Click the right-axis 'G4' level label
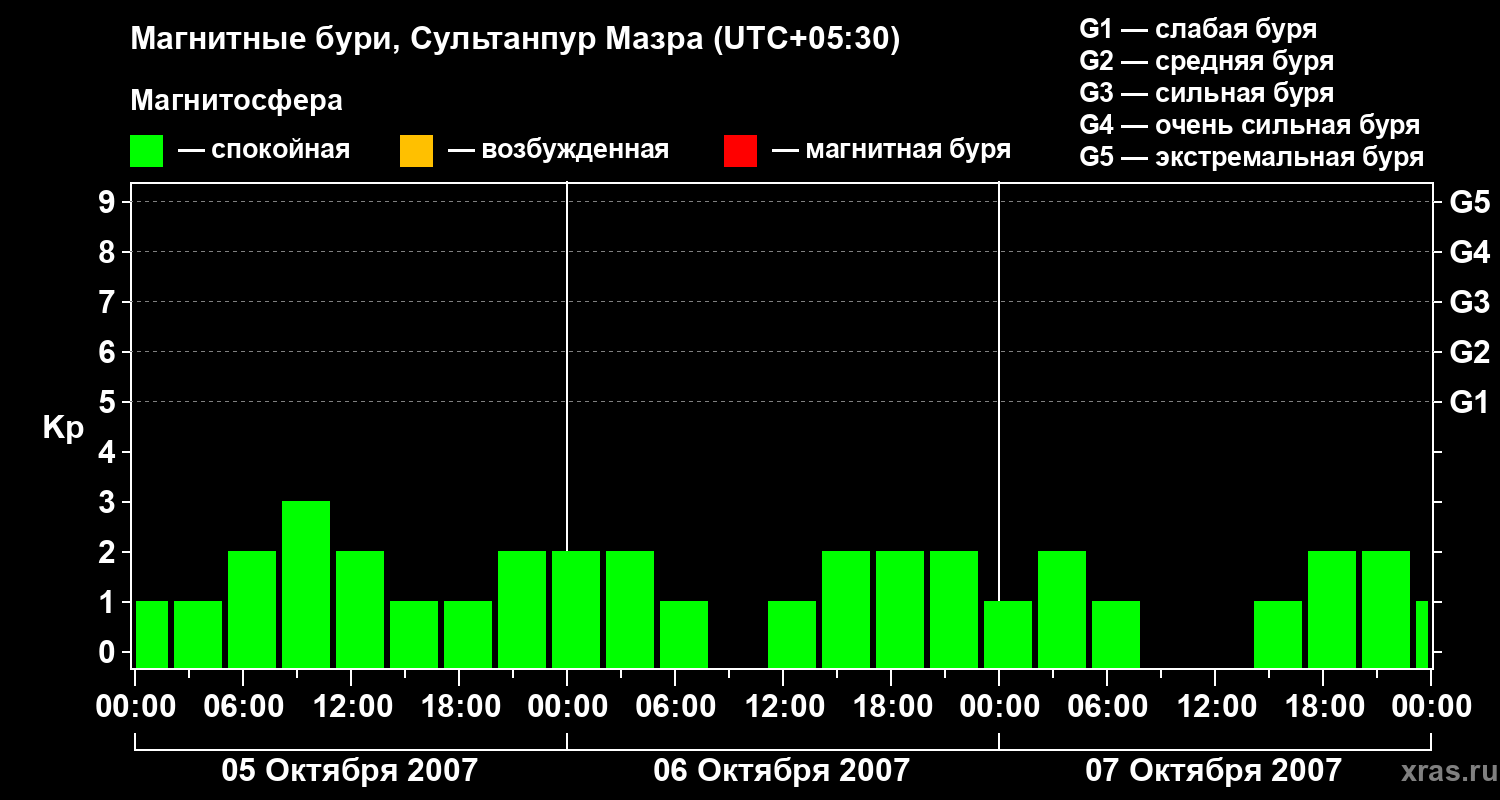Screen dimensions: 1500x800 (1470, 252)
